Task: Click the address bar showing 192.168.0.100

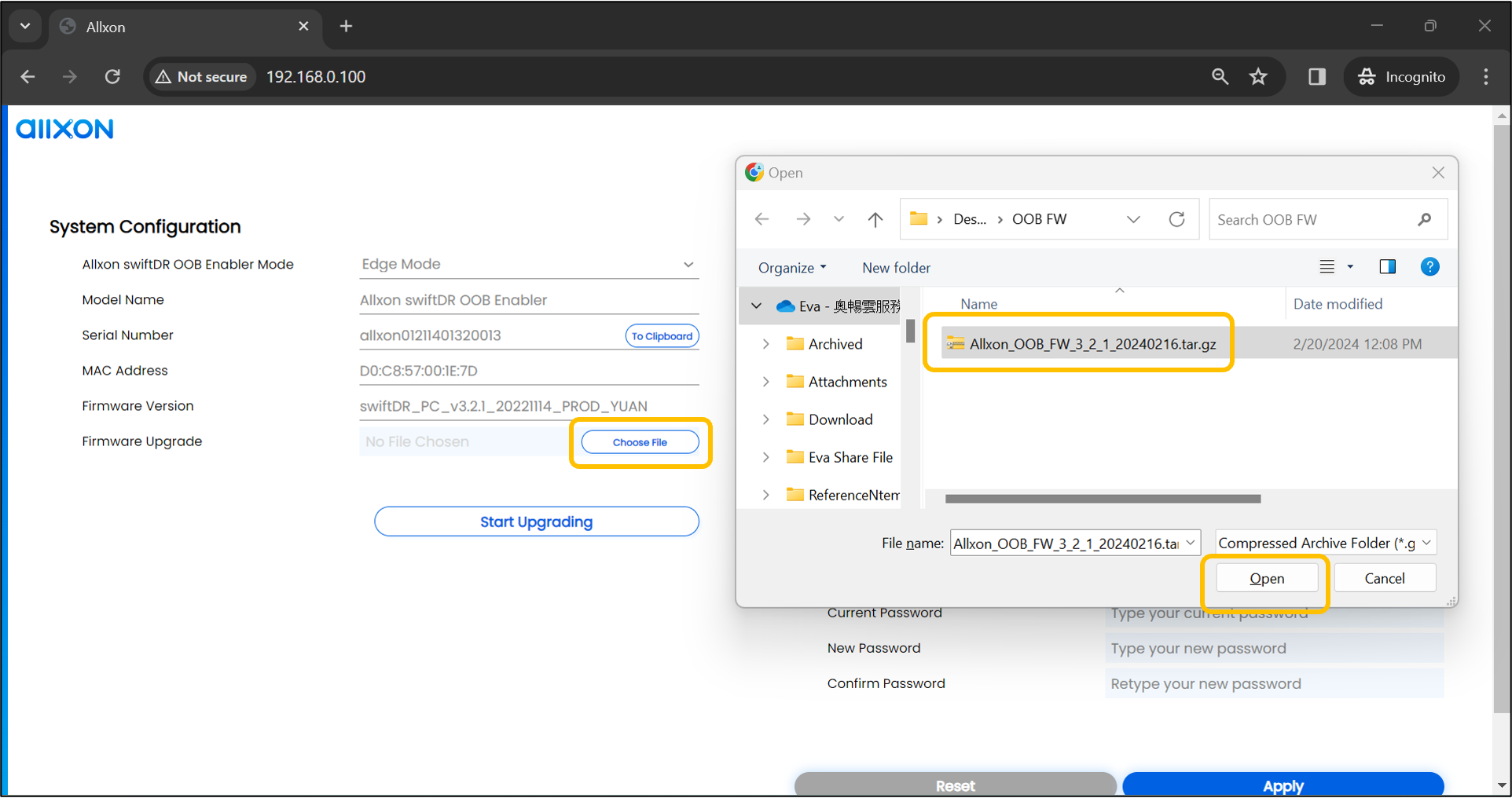Action: tap(316, 76)
